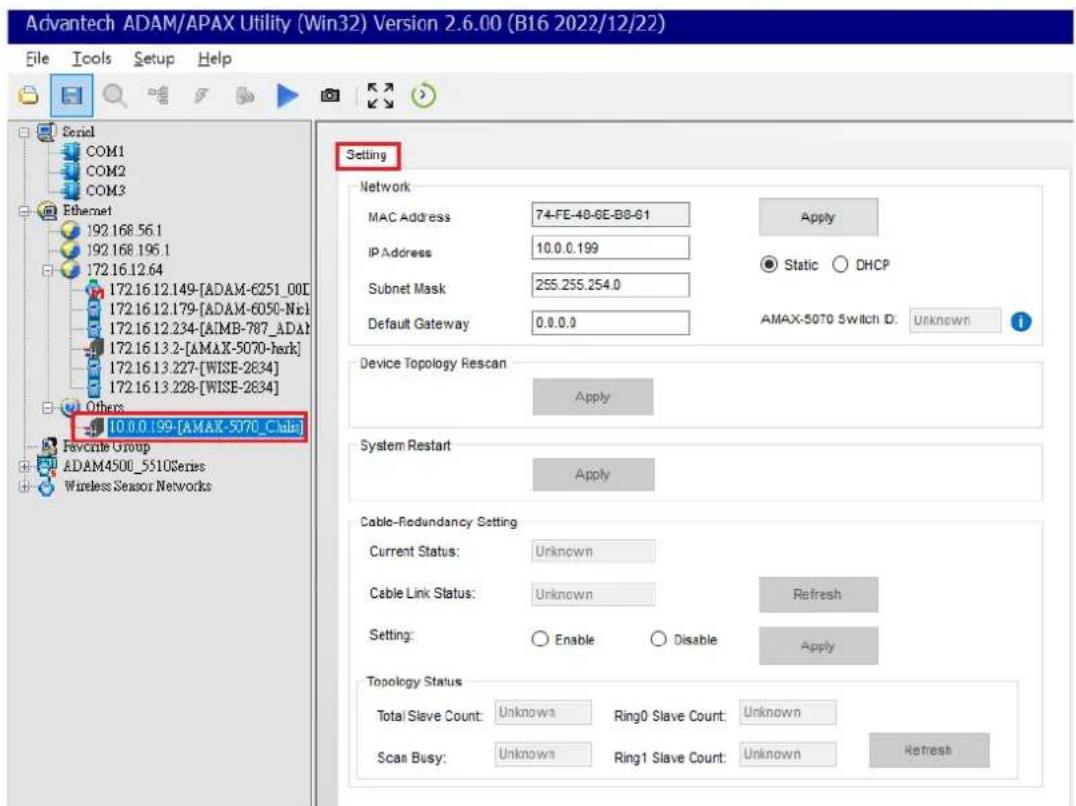Click the open folder toolbar icon
The width and height of the screenshot is (1076, 806).
coord(28,95)
